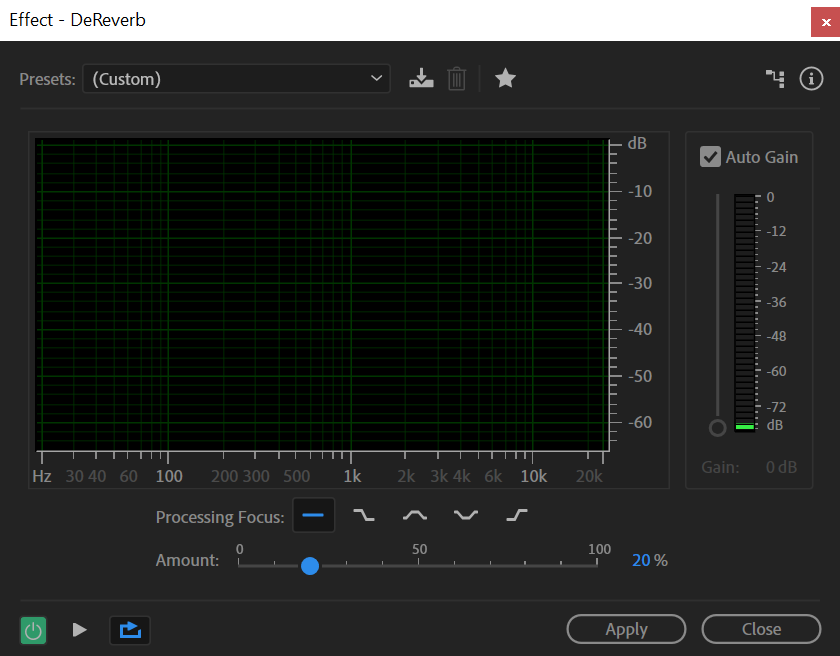
Task: Delete preset trash icon
Action: [456, 79]
